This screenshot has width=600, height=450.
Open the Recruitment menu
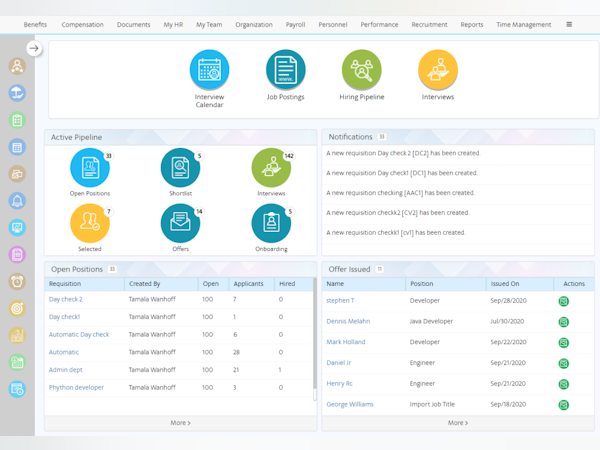tap(429, 24)
